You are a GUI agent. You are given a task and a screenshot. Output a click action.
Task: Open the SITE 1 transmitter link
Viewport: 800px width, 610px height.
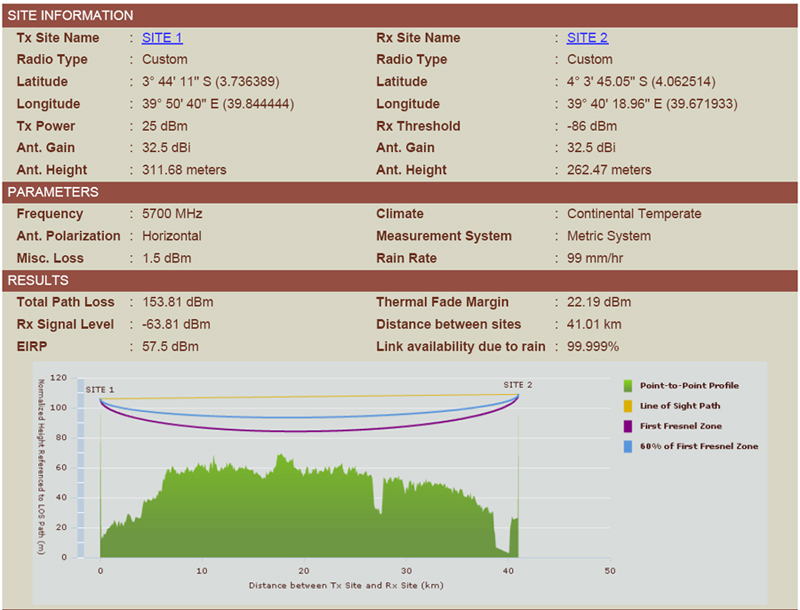tap(162, 38)
